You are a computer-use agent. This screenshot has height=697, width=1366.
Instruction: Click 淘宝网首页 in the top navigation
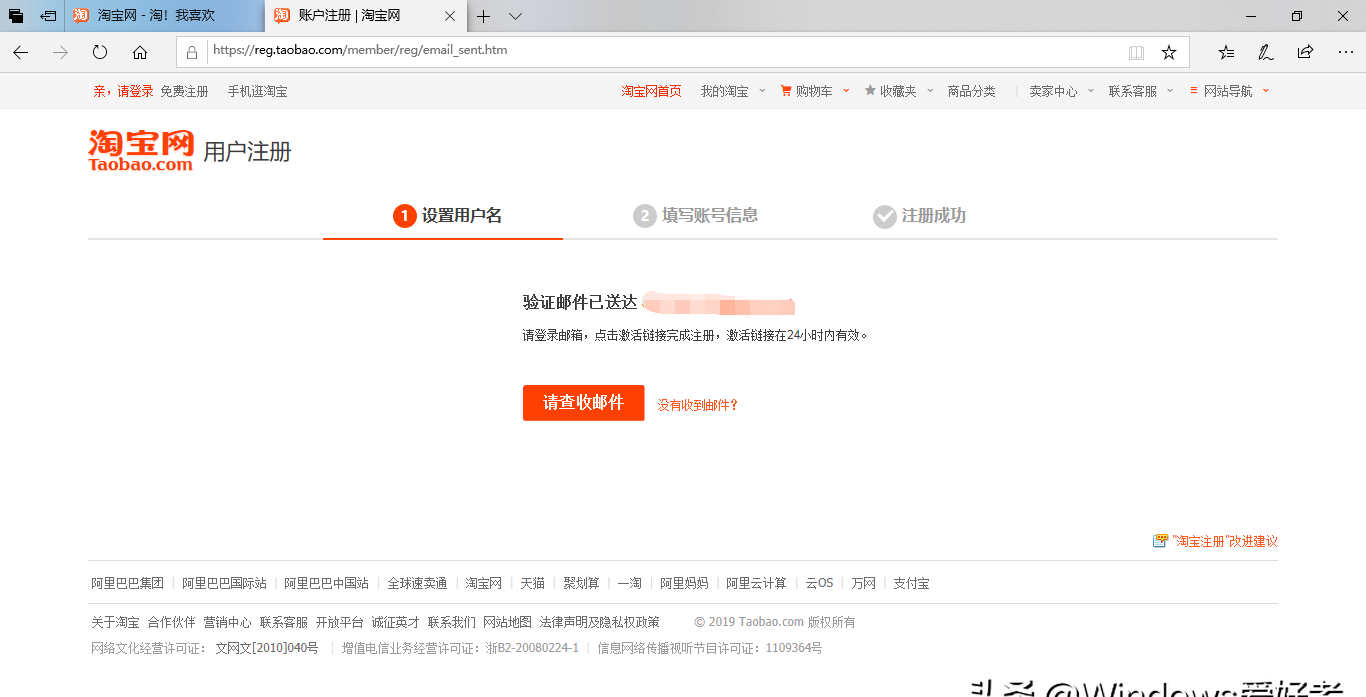tap(650, 90)
